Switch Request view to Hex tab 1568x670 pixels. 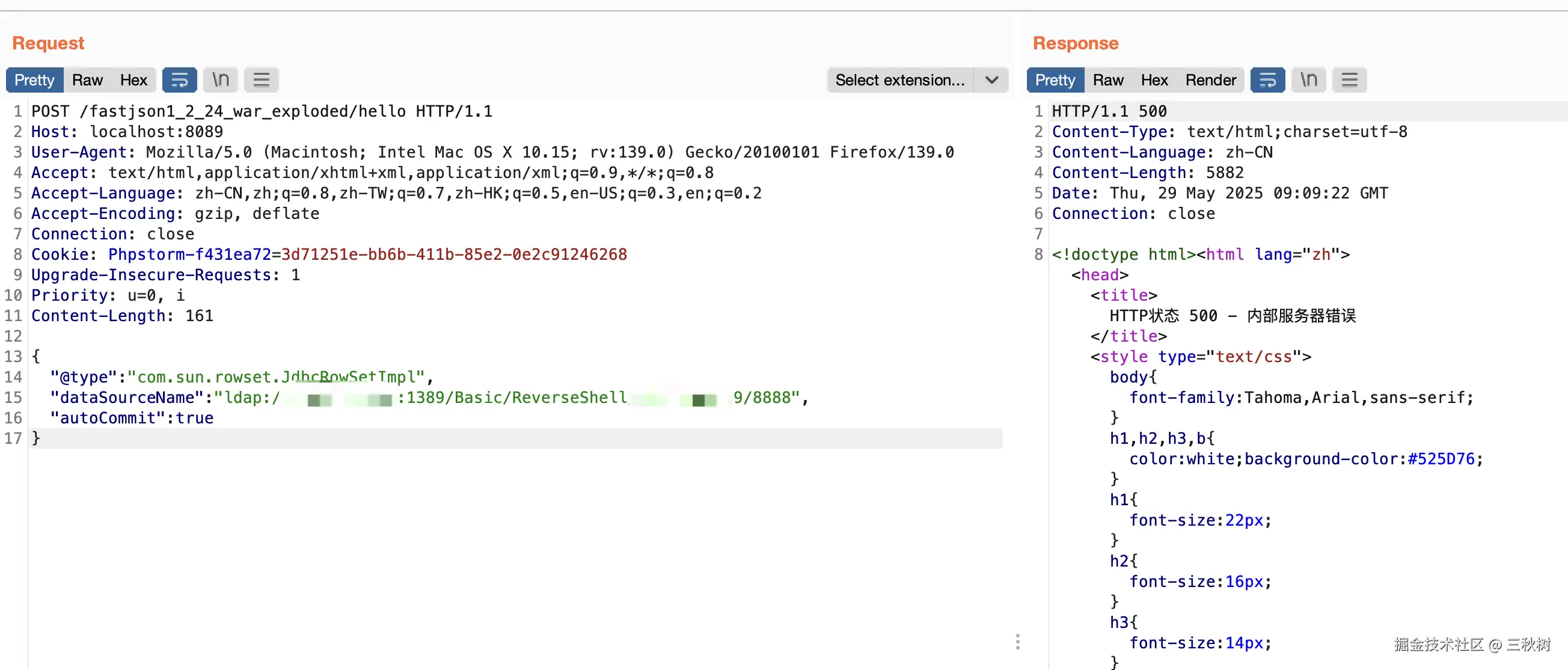(133, 80)
